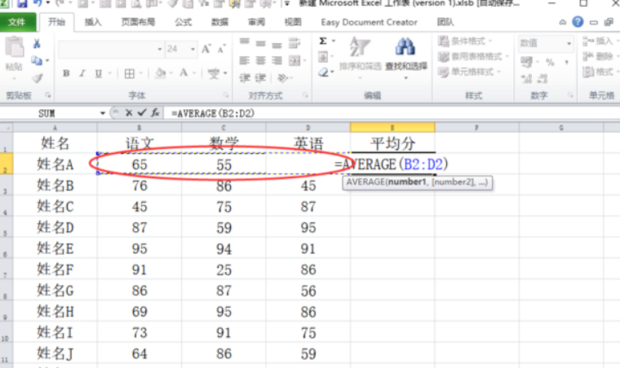
Task: Open the Name Box dropdown next to SUM
Action: pos(102,113)
